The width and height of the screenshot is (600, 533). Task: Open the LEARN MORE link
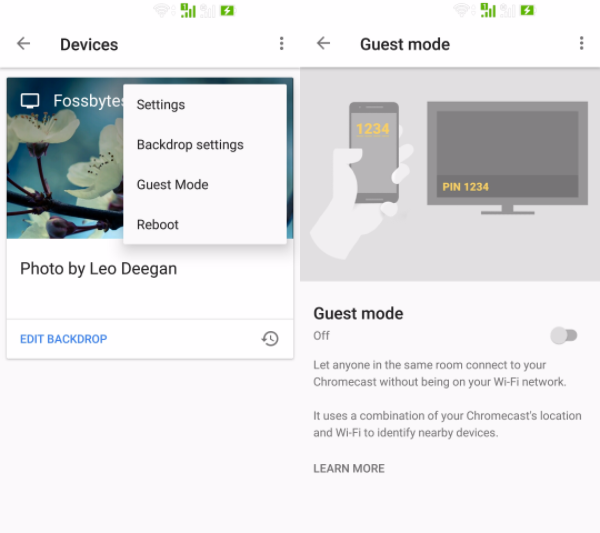tap(349, 468)
